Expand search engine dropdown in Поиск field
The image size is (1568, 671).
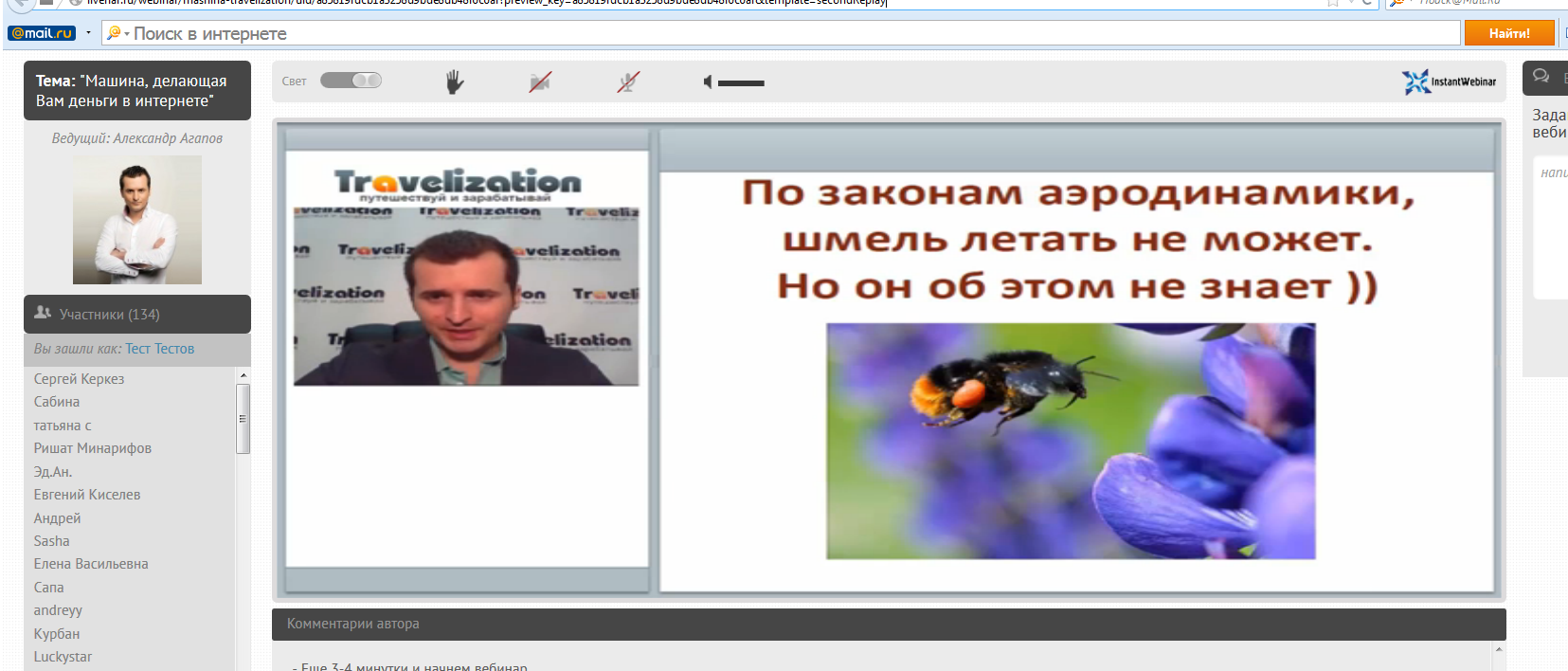point(117,33)
